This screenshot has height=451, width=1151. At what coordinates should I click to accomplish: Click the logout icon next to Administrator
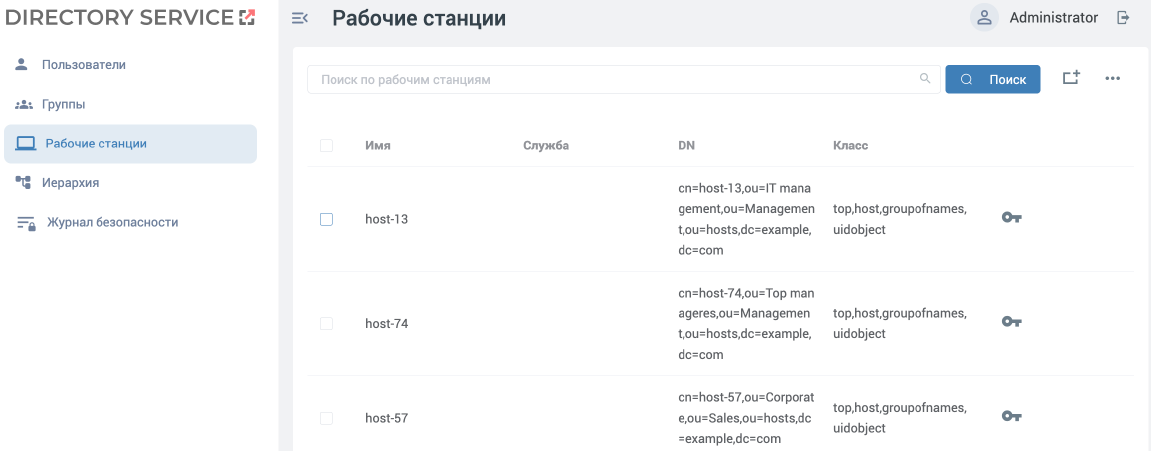point(1123,18)
